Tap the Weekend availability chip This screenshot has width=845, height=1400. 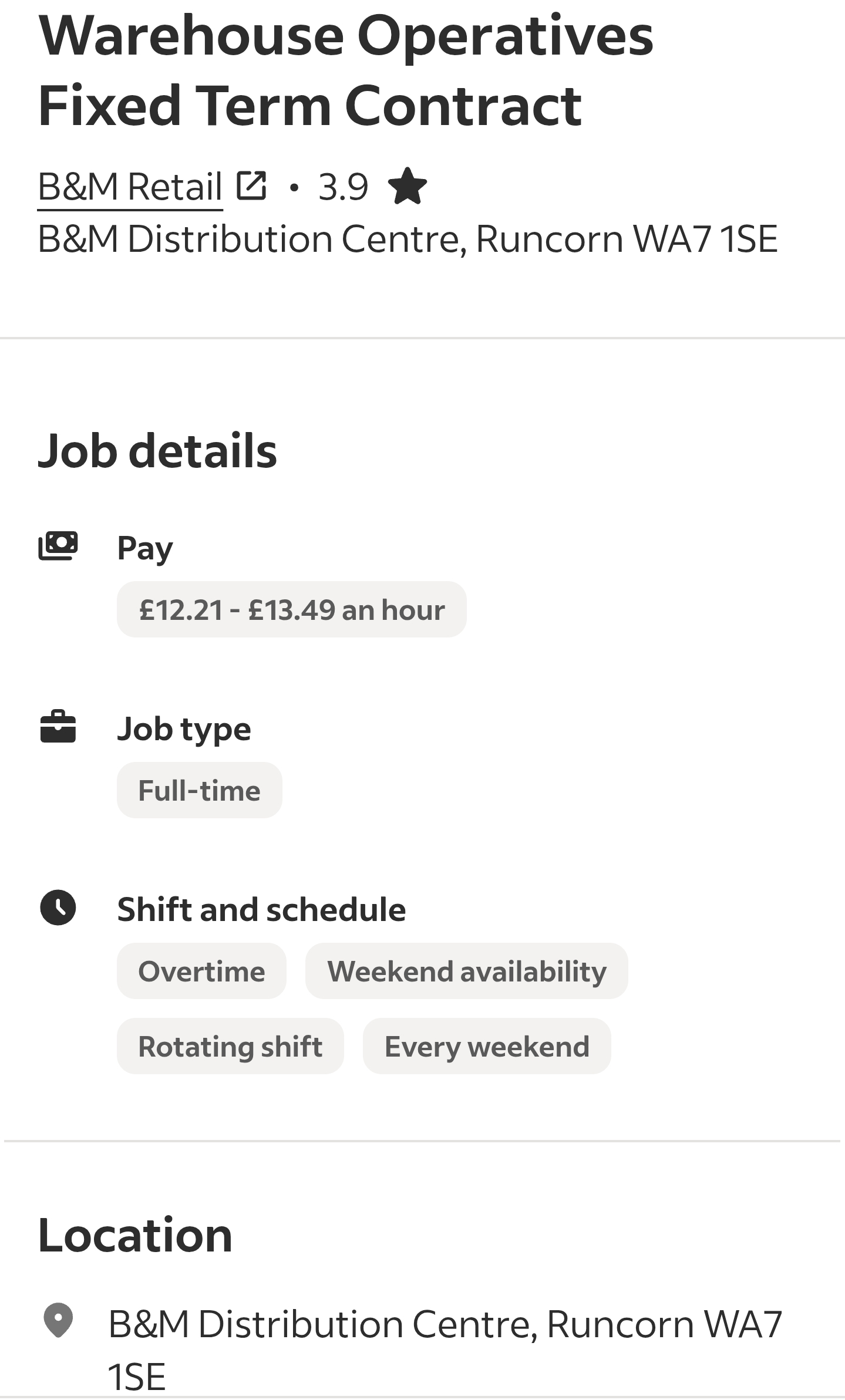coord(466,971)
